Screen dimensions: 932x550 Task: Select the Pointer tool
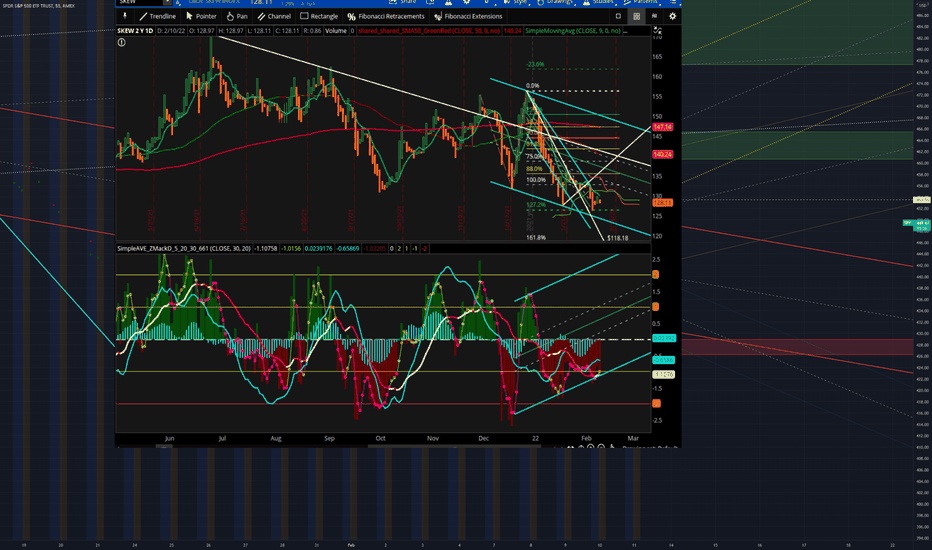click(201, 16)
